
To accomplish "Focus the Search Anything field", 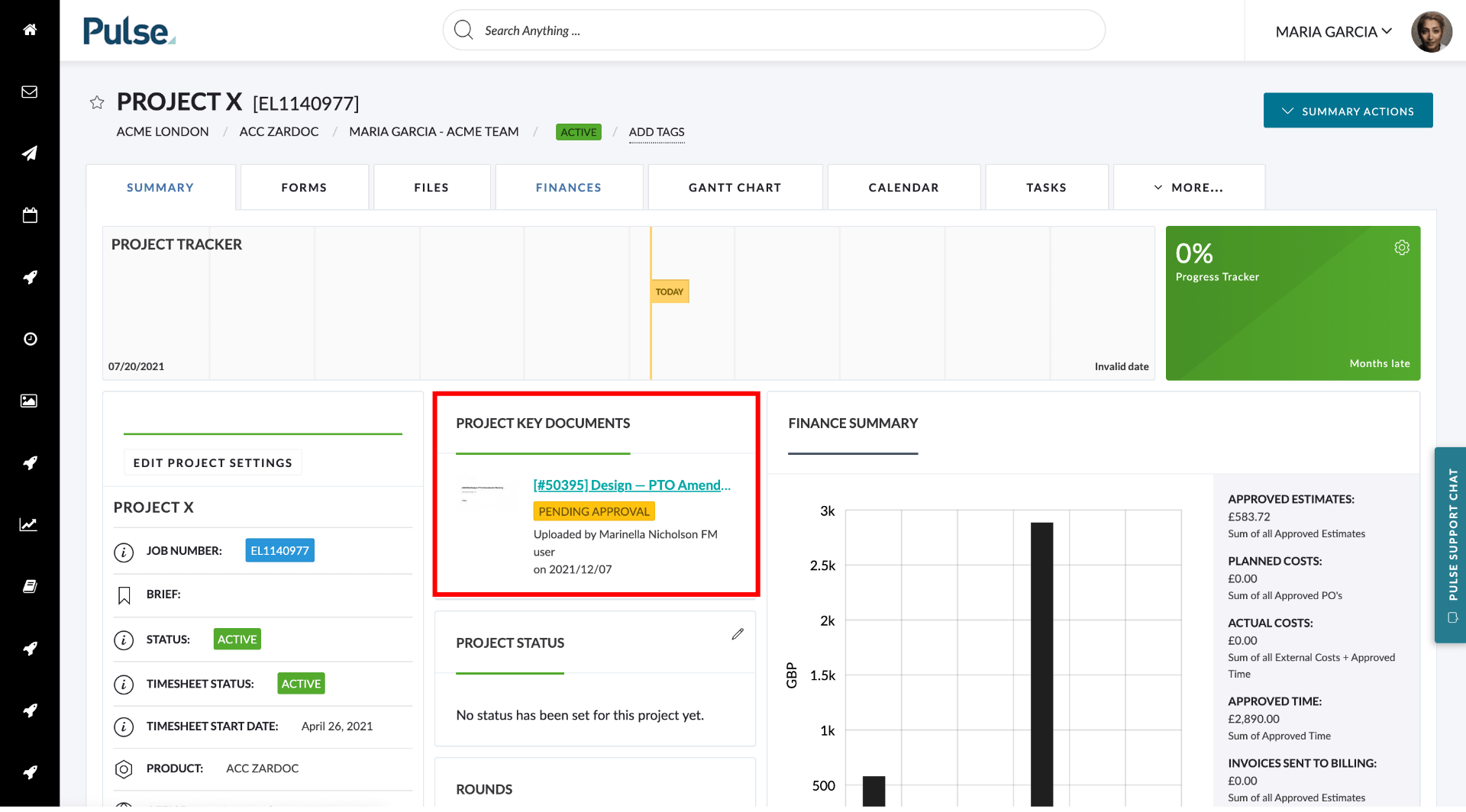I will pyautogui.click(x=774, y=31).
